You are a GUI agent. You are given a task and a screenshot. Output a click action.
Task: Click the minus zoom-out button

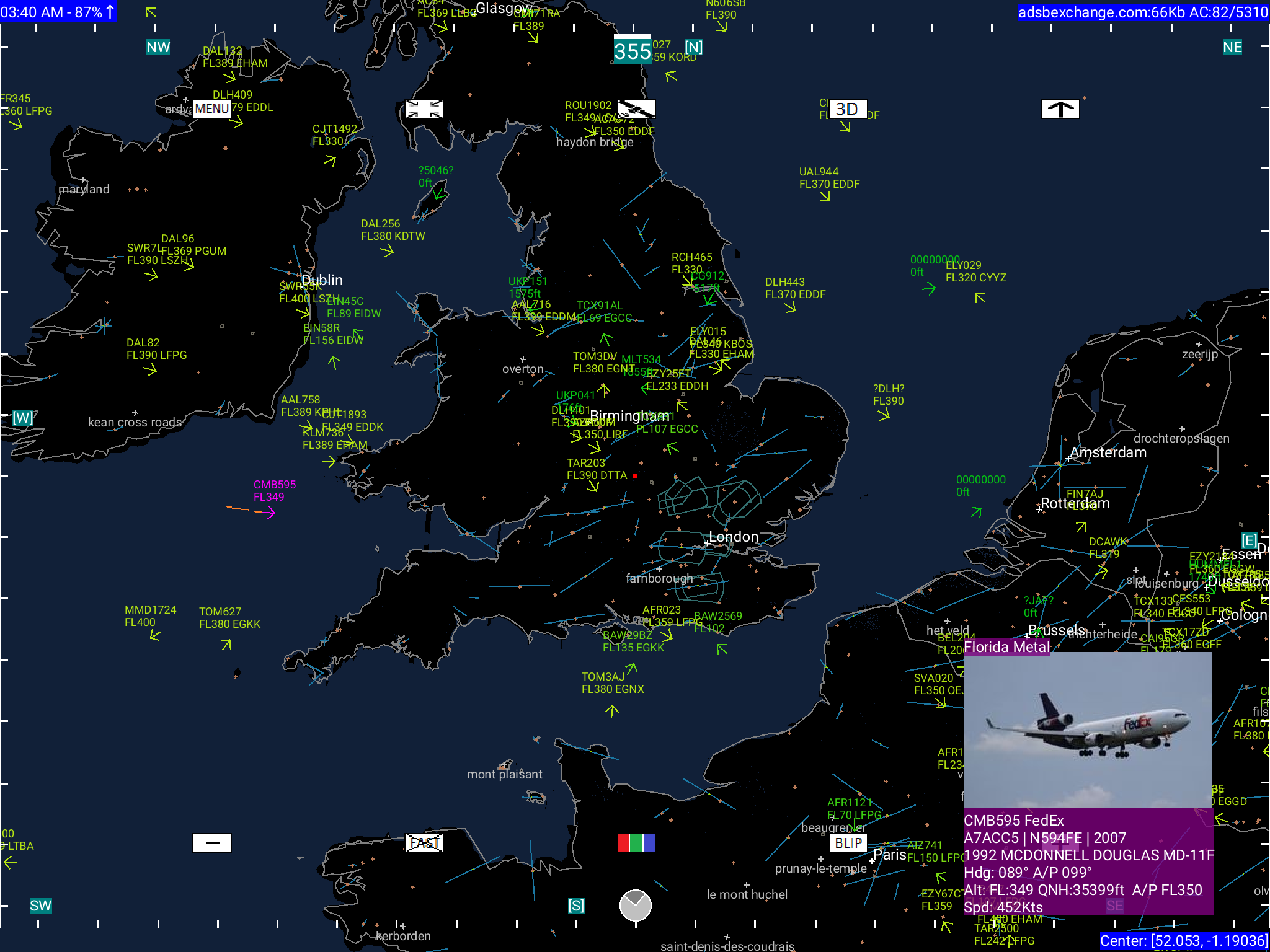[212, 843]
